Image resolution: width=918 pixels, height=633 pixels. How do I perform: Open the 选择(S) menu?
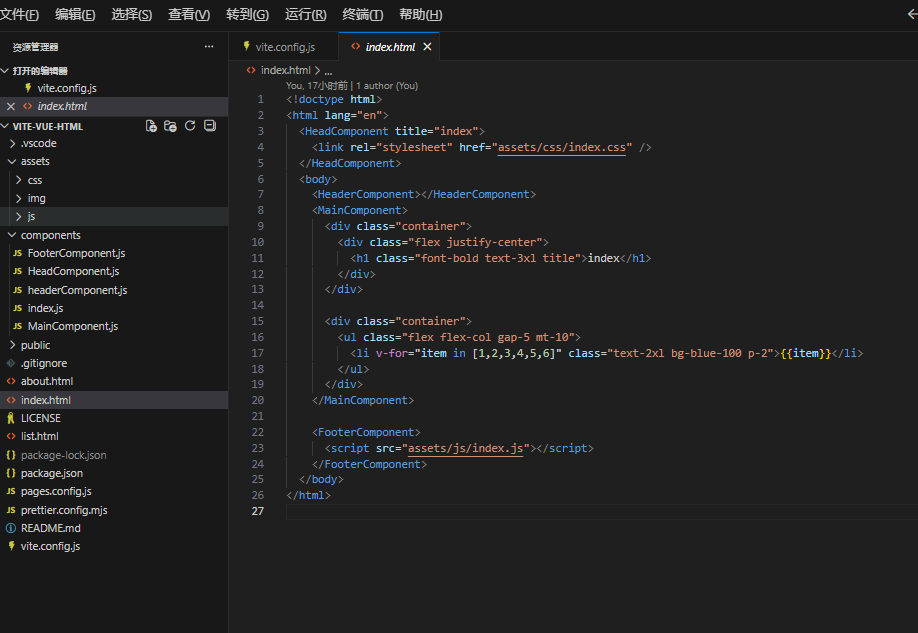pos(132,15)
